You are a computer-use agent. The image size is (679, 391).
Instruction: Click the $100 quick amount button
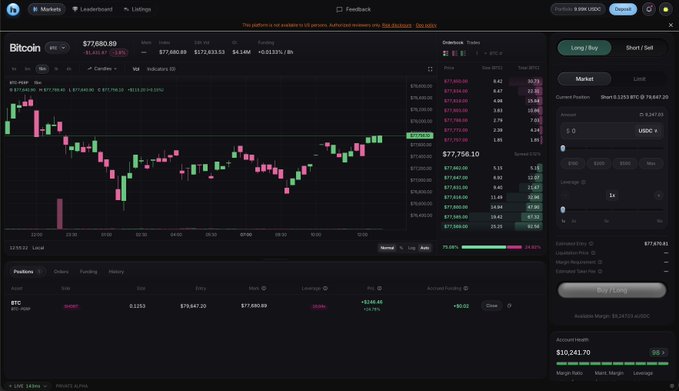tap(573, 163)
